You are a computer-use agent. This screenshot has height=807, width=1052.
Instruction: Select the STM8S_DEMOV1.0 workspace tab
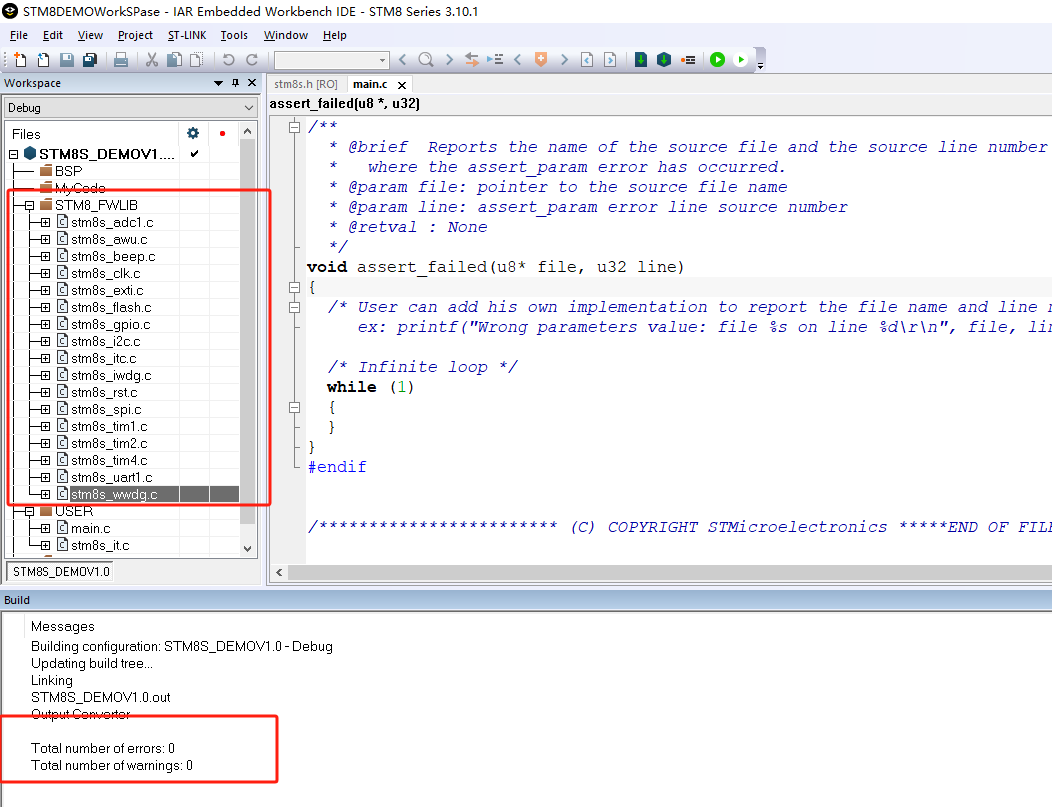point(61,572)
